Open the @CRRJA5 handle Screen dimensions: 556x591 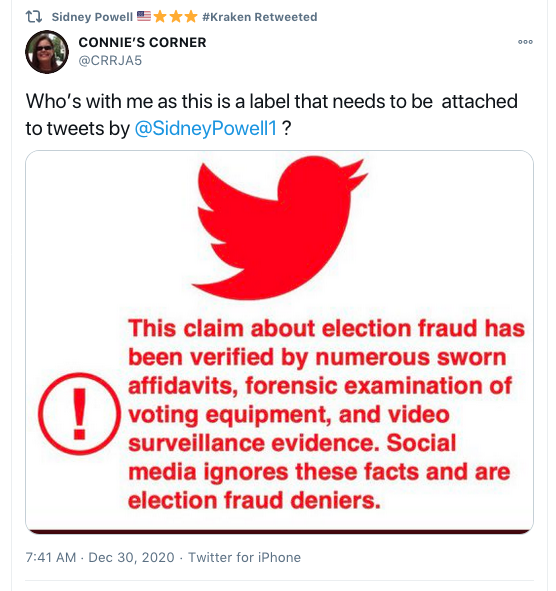coord(110,60)
